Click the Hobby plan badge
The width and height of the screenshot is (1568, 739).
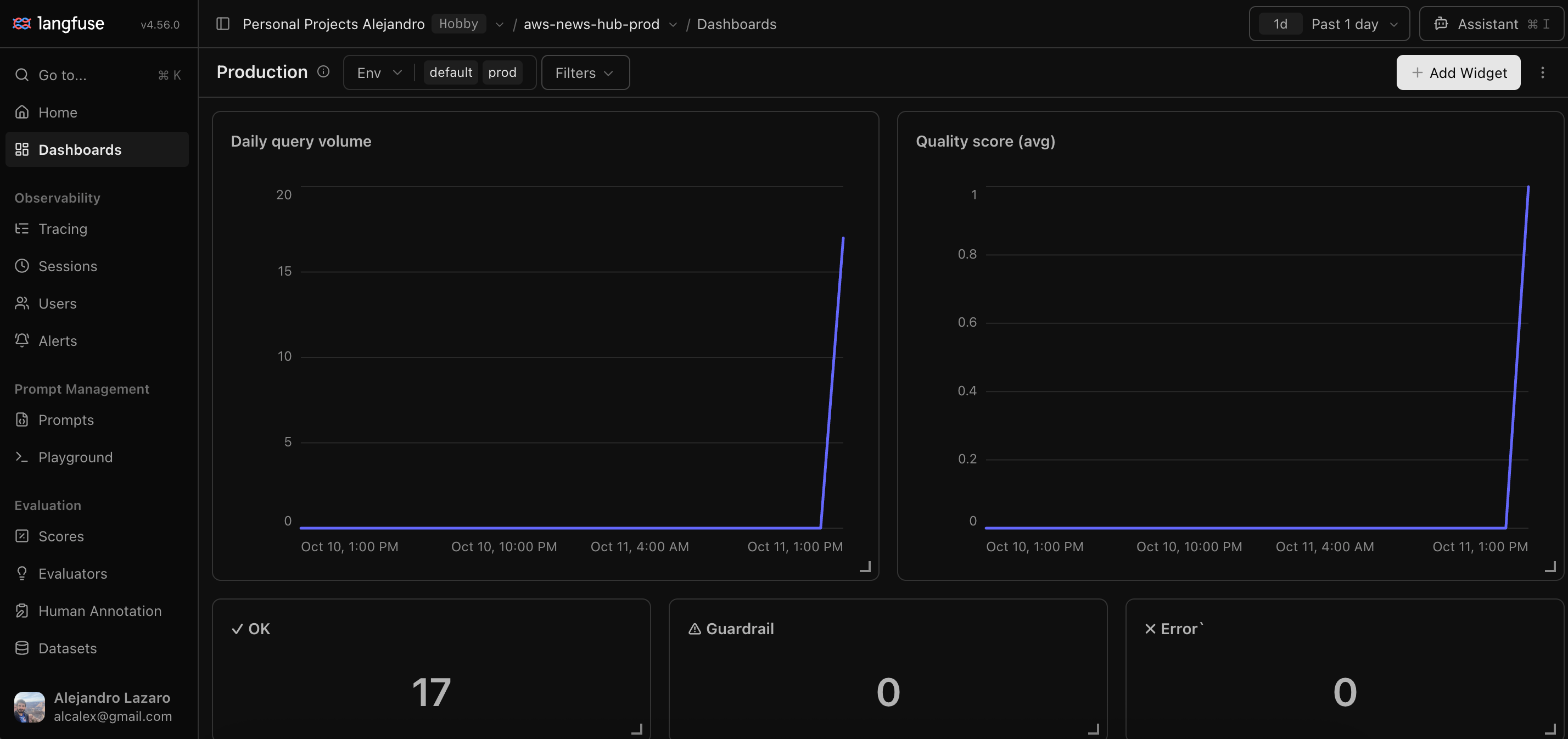click(459, 24)
